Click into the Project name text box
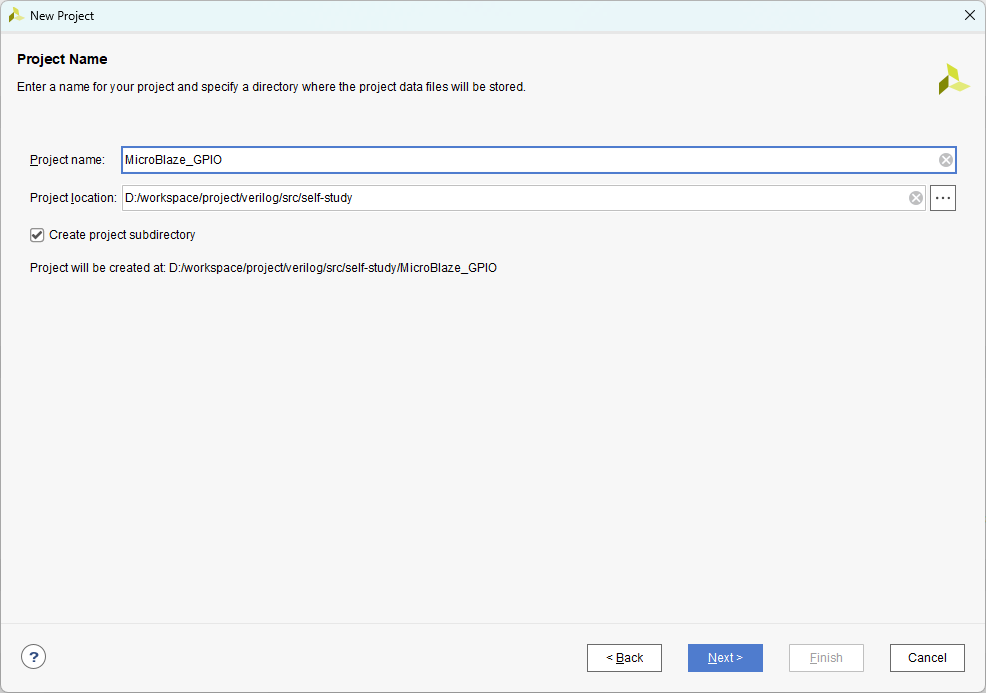986x693 pixels. [x=520, y=160]
